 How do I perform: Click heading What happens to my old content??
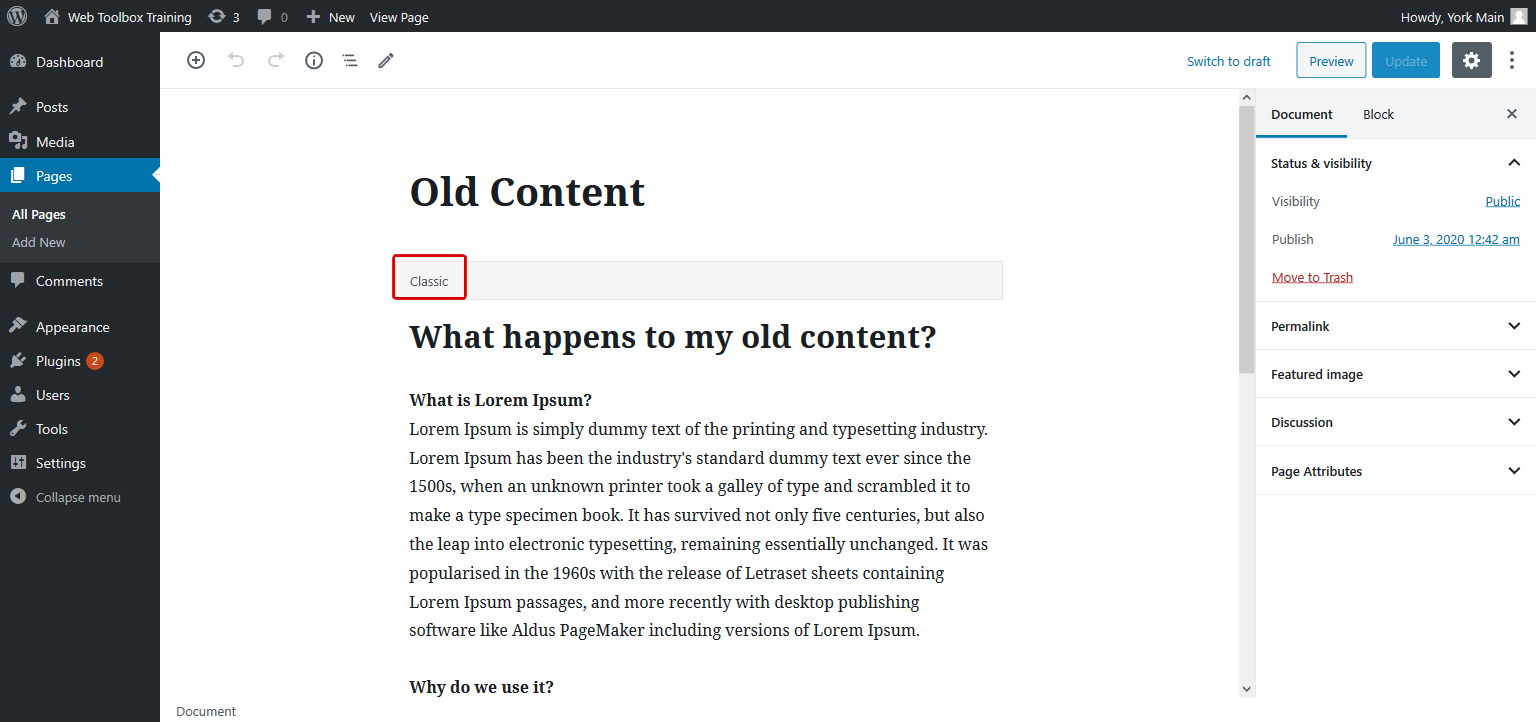pos(673,337)
